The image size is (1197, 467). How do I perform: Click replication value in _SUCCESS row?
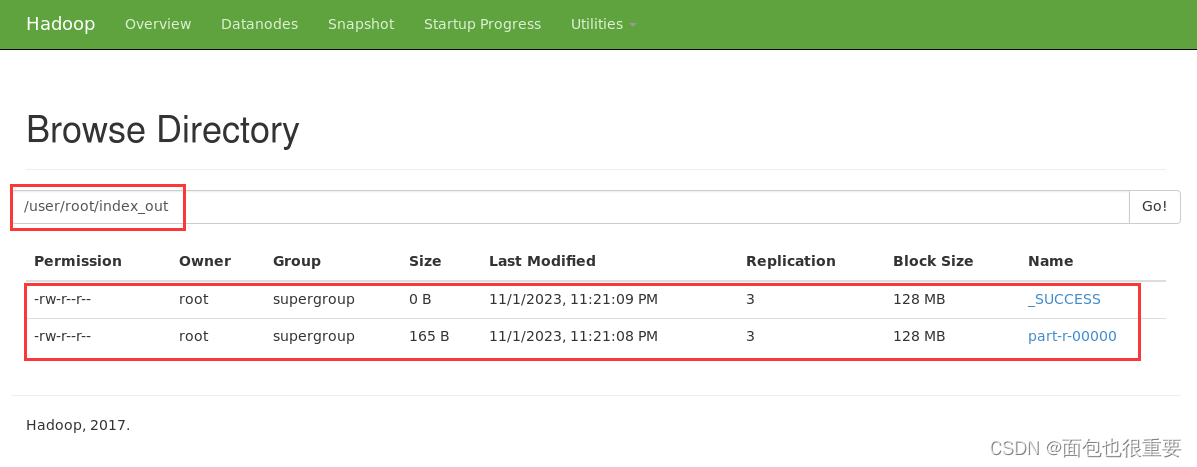tap(750, 299)
